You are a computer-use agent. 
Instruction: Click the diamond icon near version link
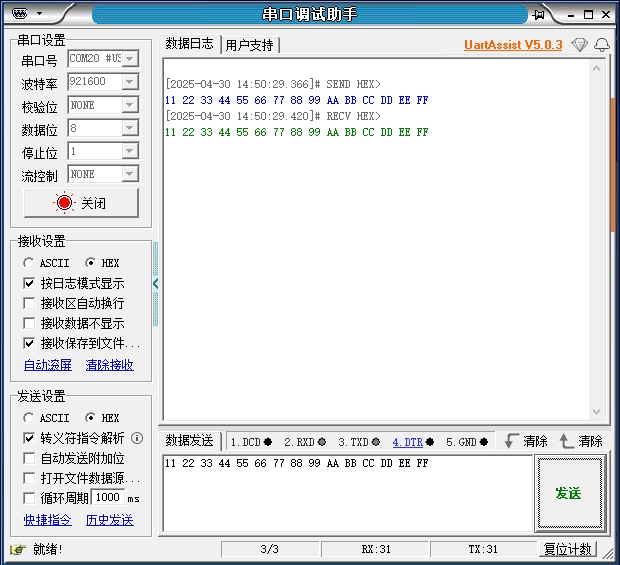[579, 45]
